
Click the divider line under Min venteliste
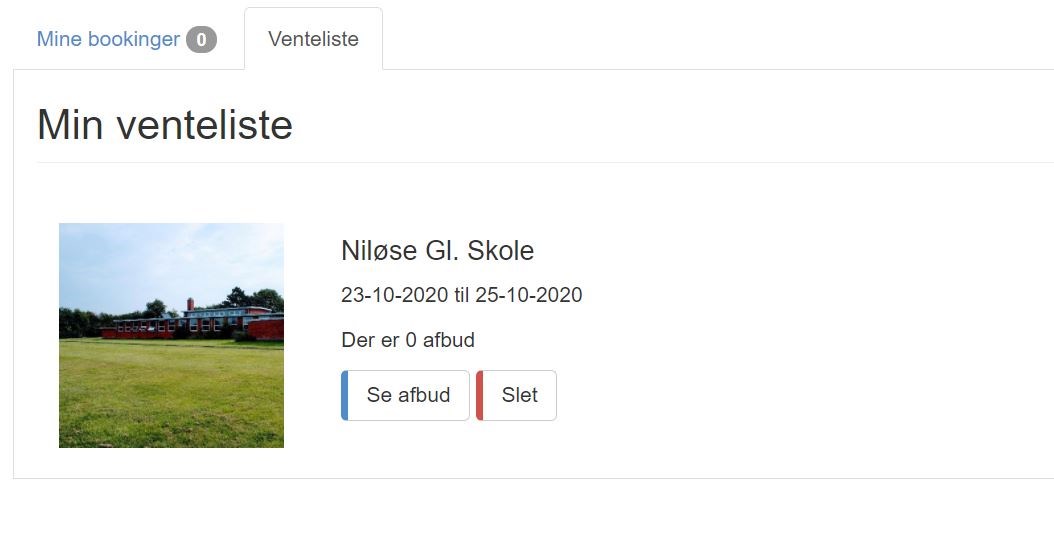[545, 162]
